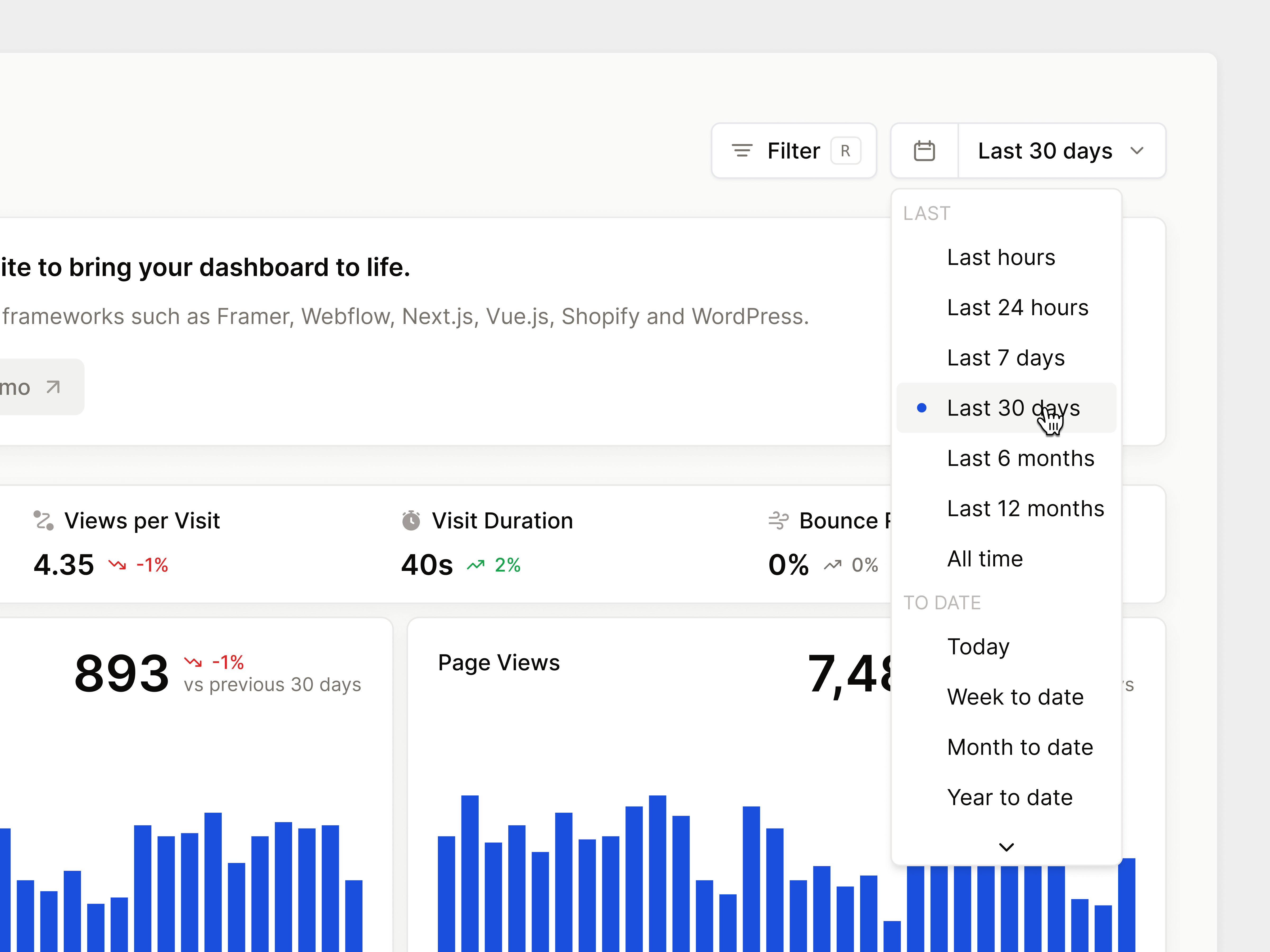Image resolution: width=1270 pixels, height=952 pixels.
Task: Expand the Last 30 days dropdown
Action: [x=1062, y=151]
